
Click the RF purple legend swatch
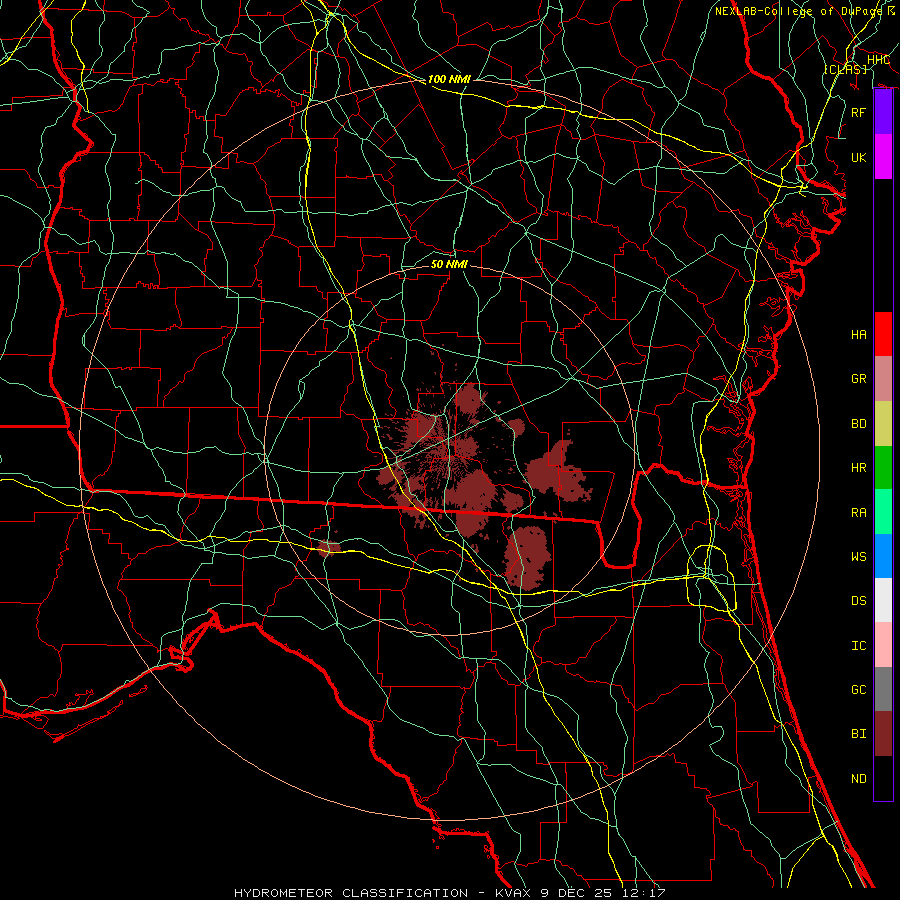pyautogui.click(x=883, y=112)
